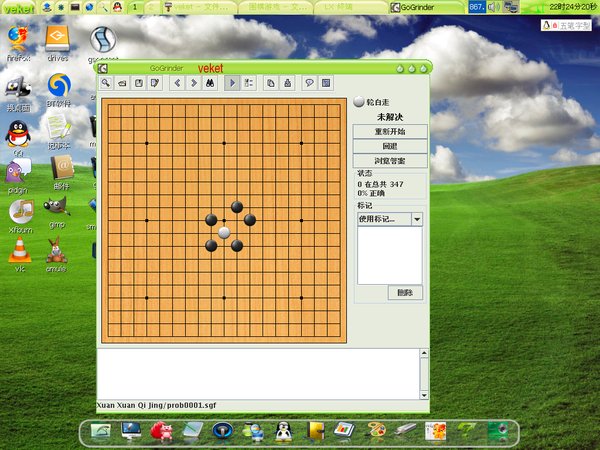Select the veket file manager taskbar entry
The image size is (600, 450).
pyautogui.click(x=200, y=7)
